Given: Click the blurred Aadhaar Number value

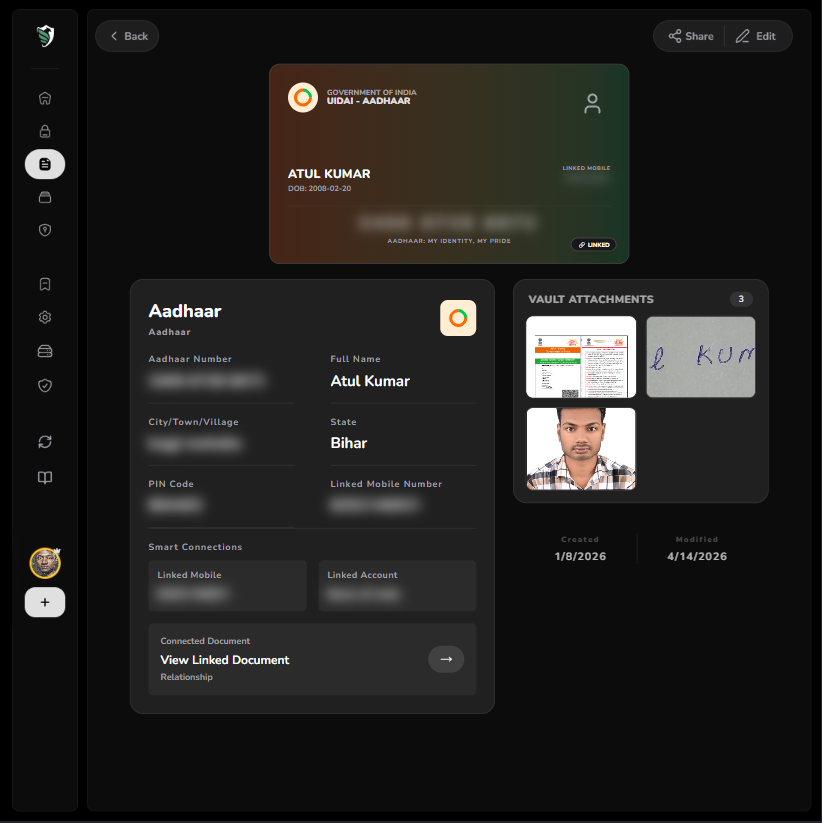Looking at the screenshot, I should tap(206, 381).
